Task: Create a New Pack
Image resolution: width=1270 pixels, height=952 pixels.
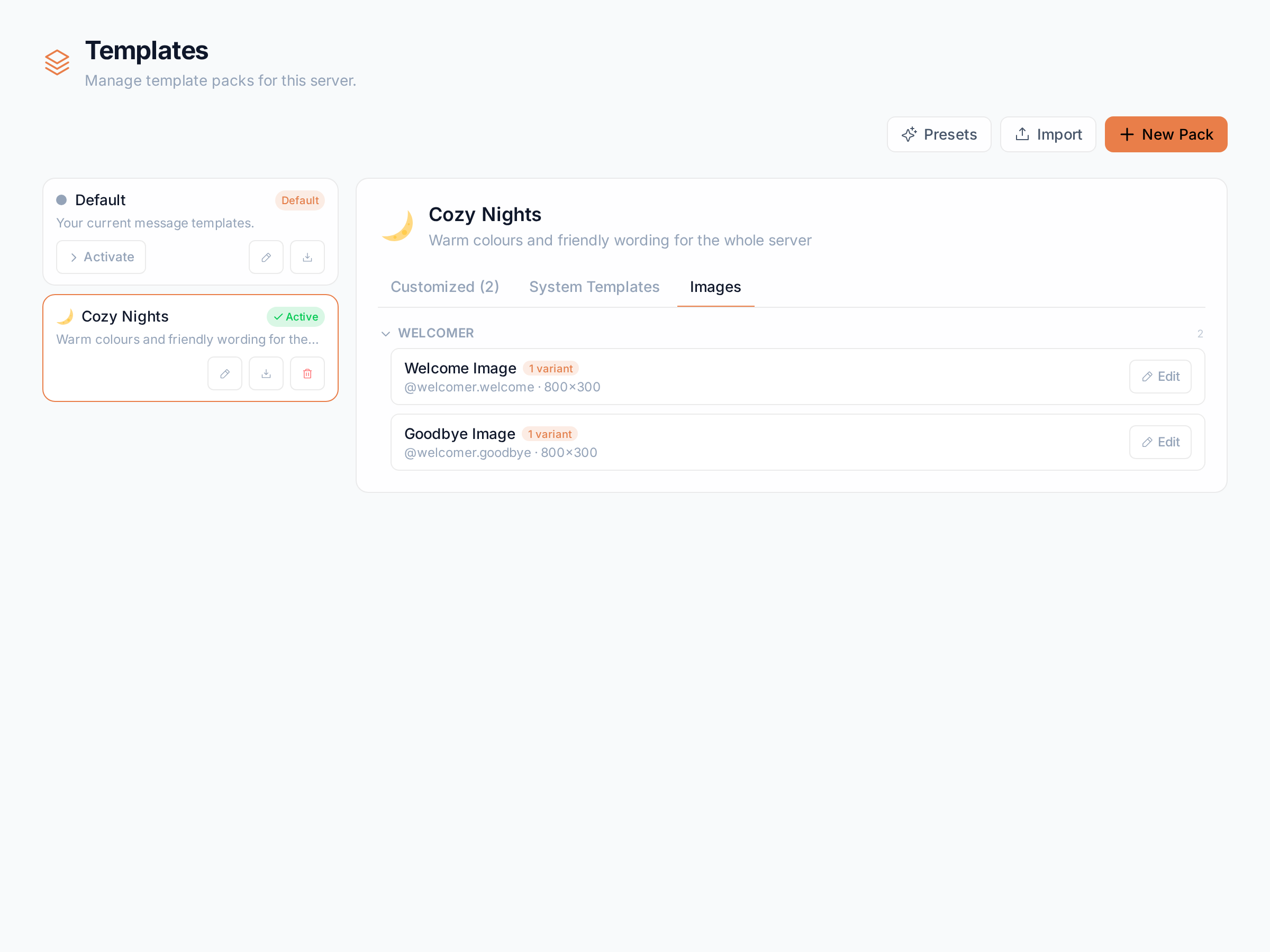Action: click(x=1166, y=134)
